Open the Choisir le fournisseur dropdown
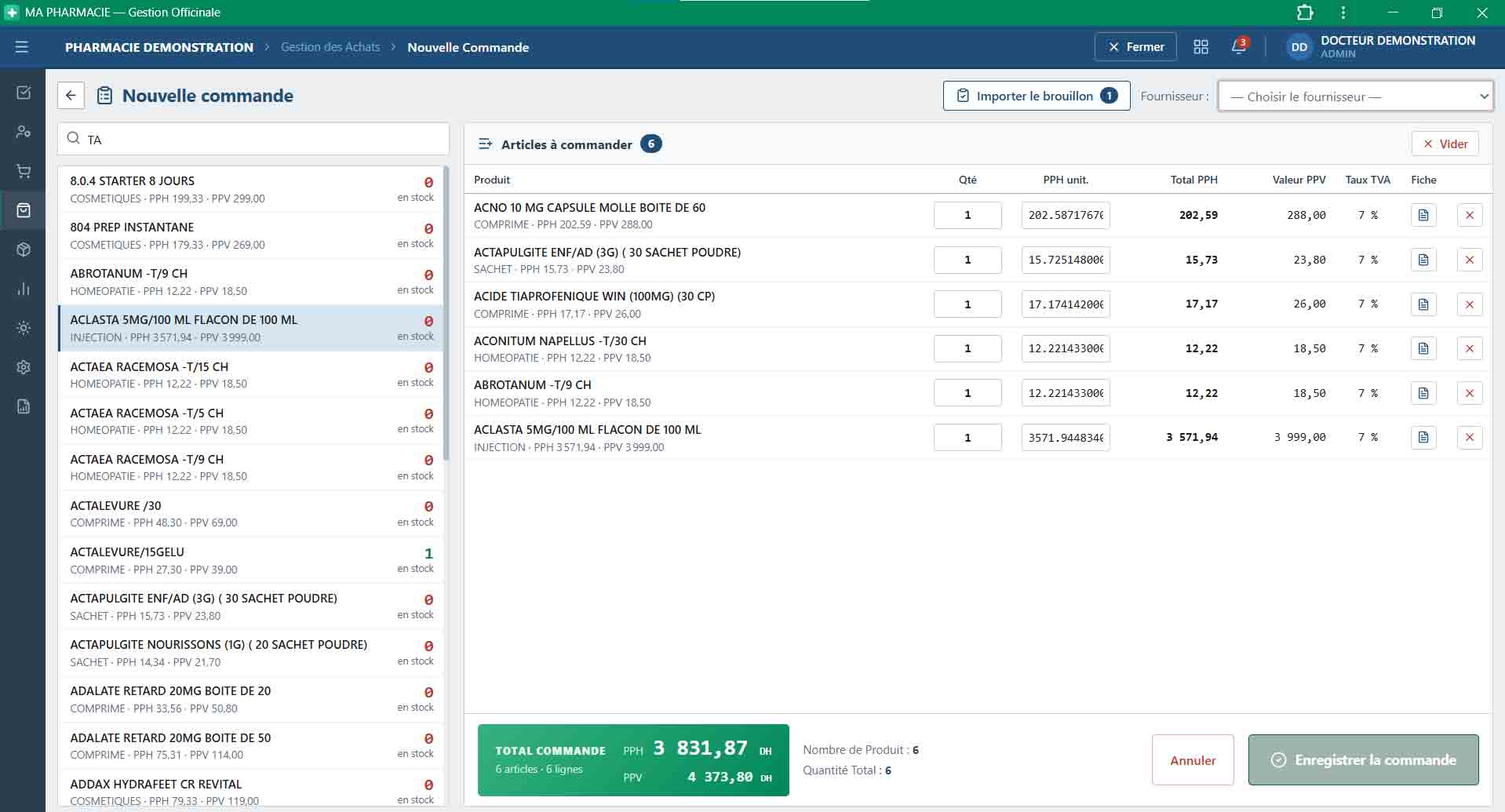 tap(1355, 96)
